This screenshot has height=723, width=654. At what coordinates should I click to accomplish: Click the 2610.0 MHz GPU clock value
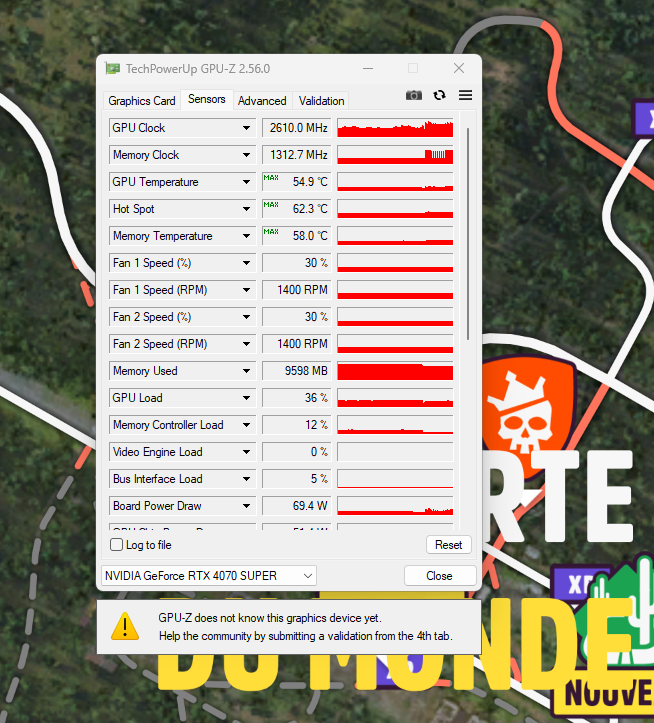click(297, 128)
